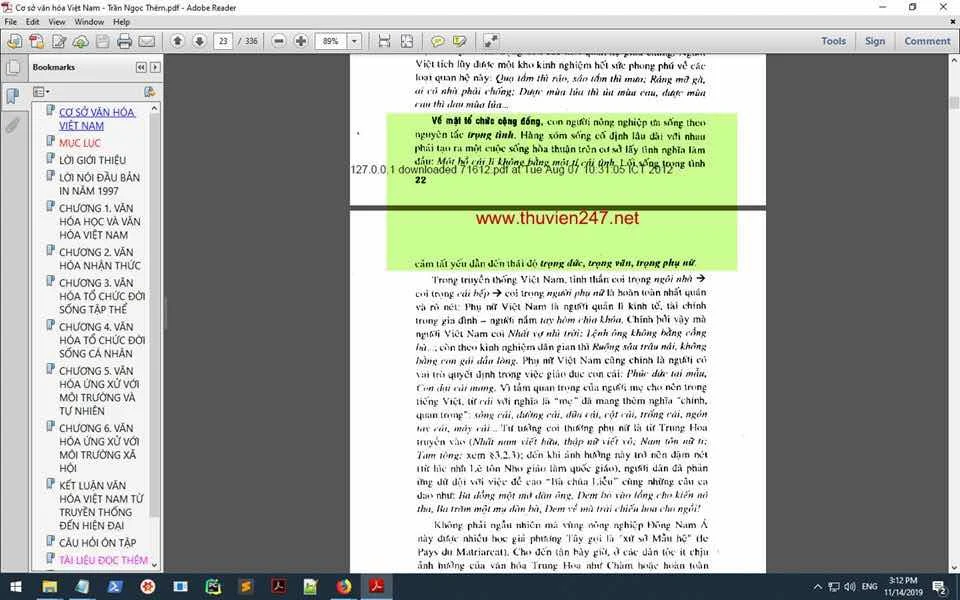The height and width of the screenshot is (600, 960).
Task: Add a sticky note comment
Action: pyautogui.click(x=438, y=41)
